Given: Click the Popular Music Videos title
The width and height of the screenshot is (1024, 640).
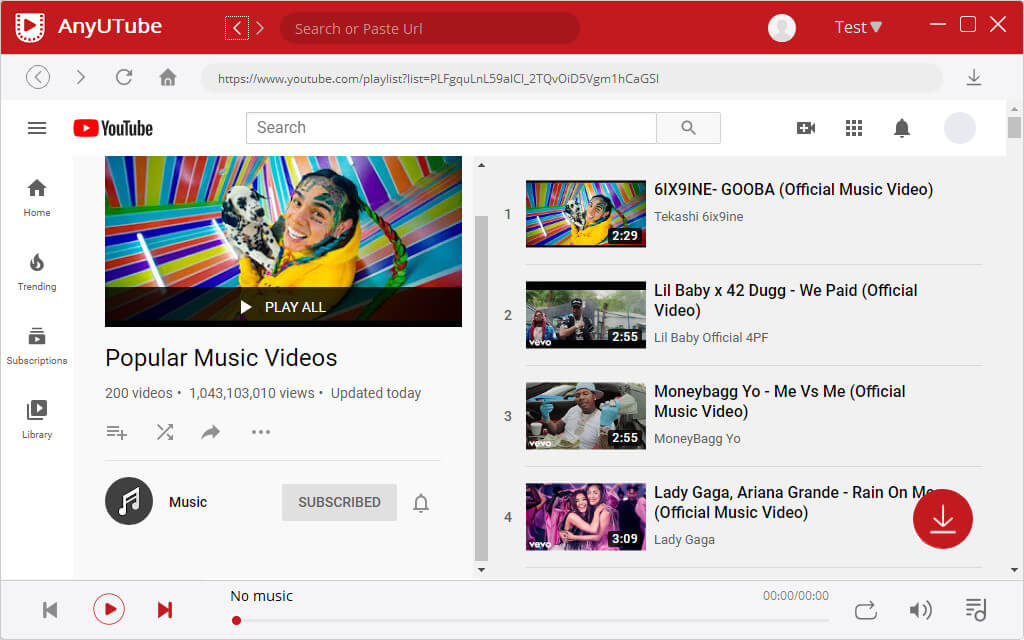Looking at the screenshot, I should tap(221, 358).
